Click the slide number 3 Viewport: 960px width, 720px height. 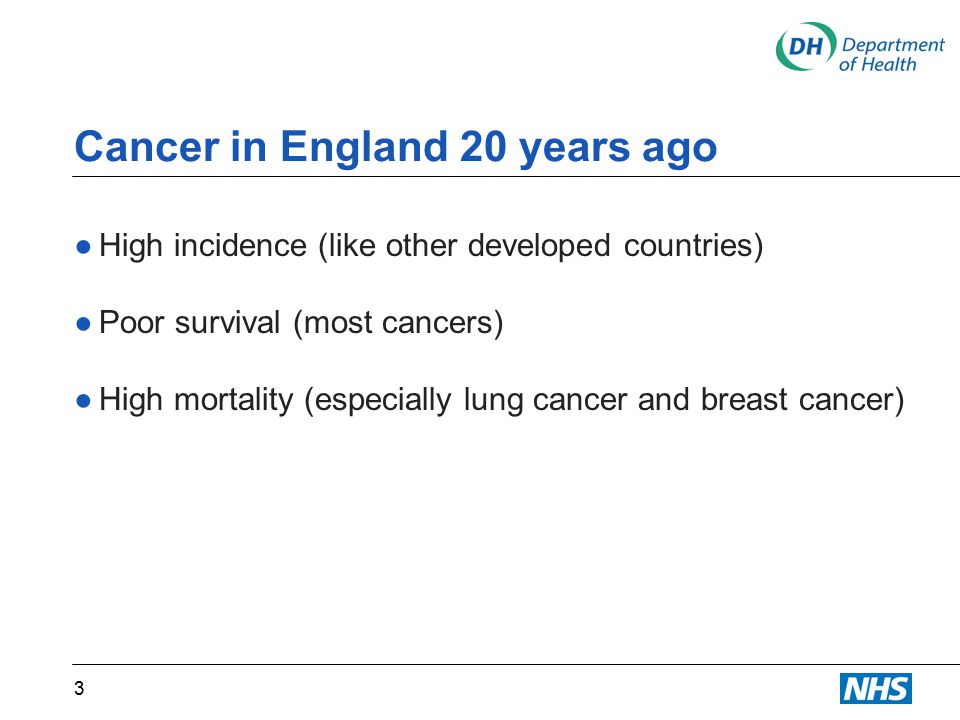79,689
